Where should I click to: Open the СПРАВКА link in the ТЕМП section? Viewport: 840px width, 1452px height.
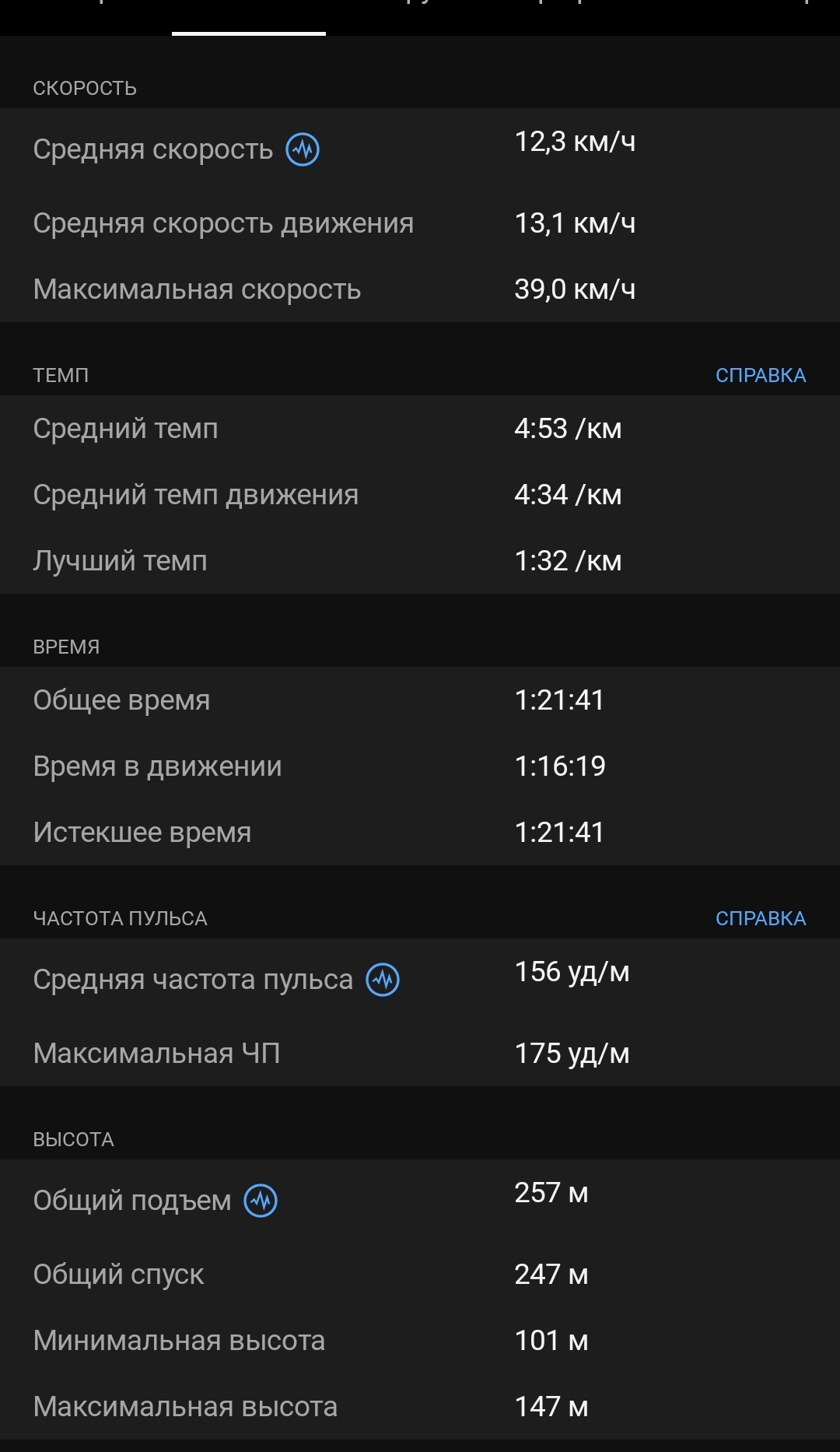point(760,375)
